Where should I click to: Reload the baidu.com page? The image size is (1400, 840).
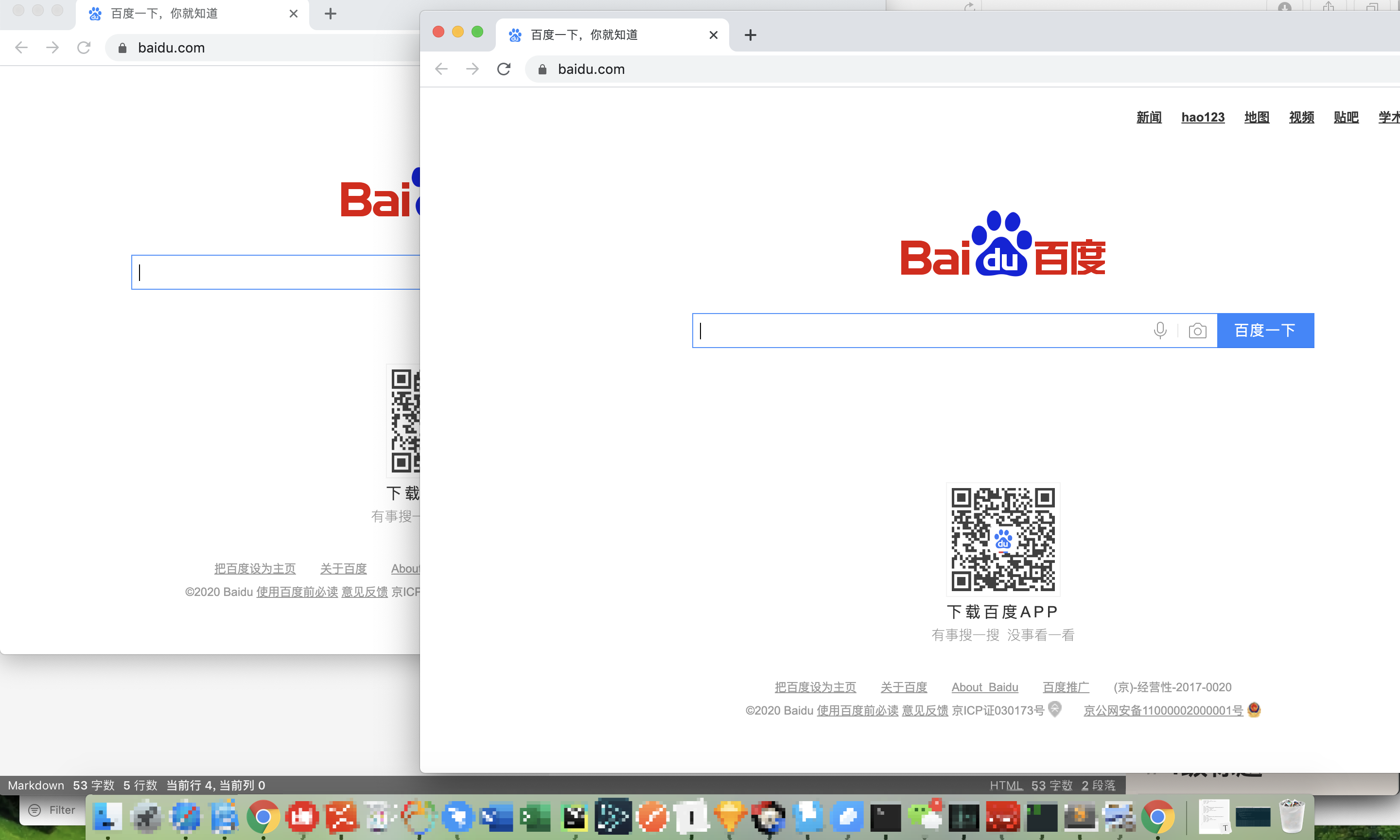504,69
